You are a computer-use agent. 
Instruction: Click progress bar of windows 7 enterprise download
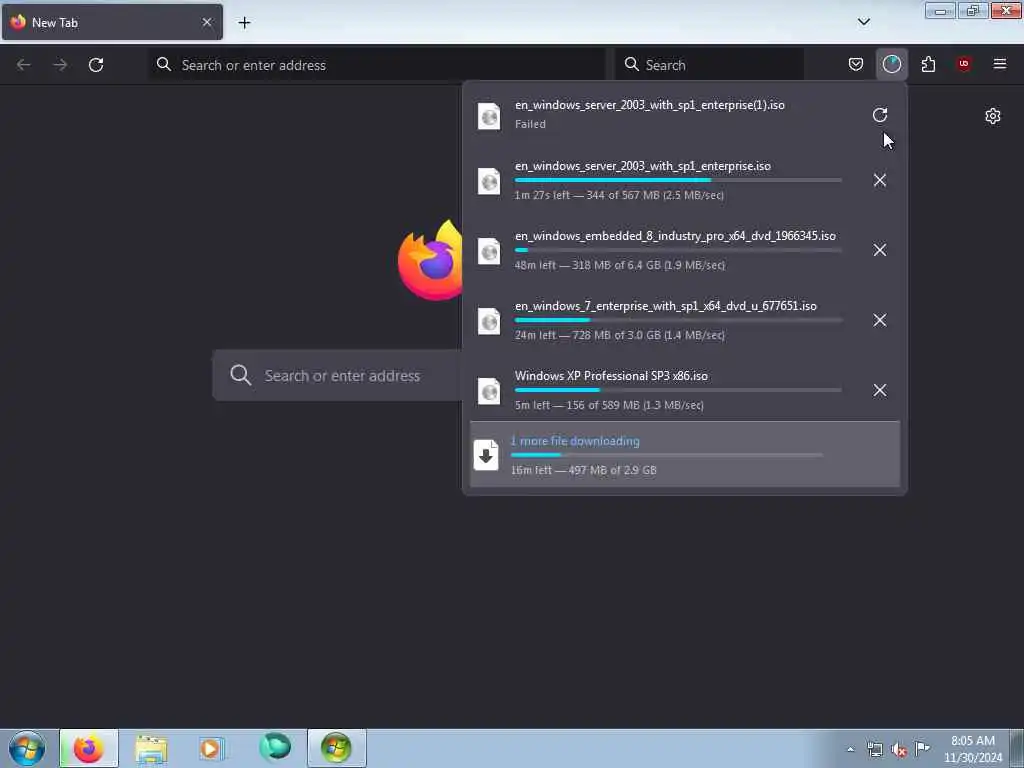click(x=678, y=320)
